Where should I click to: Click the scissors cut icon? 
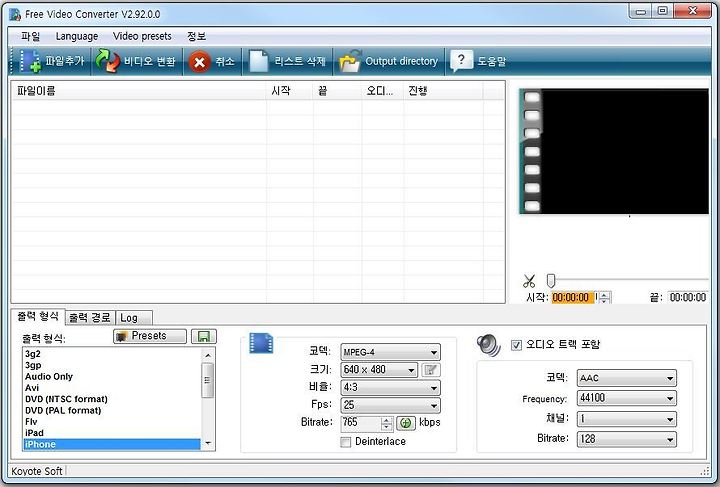(x=529, y=281)
